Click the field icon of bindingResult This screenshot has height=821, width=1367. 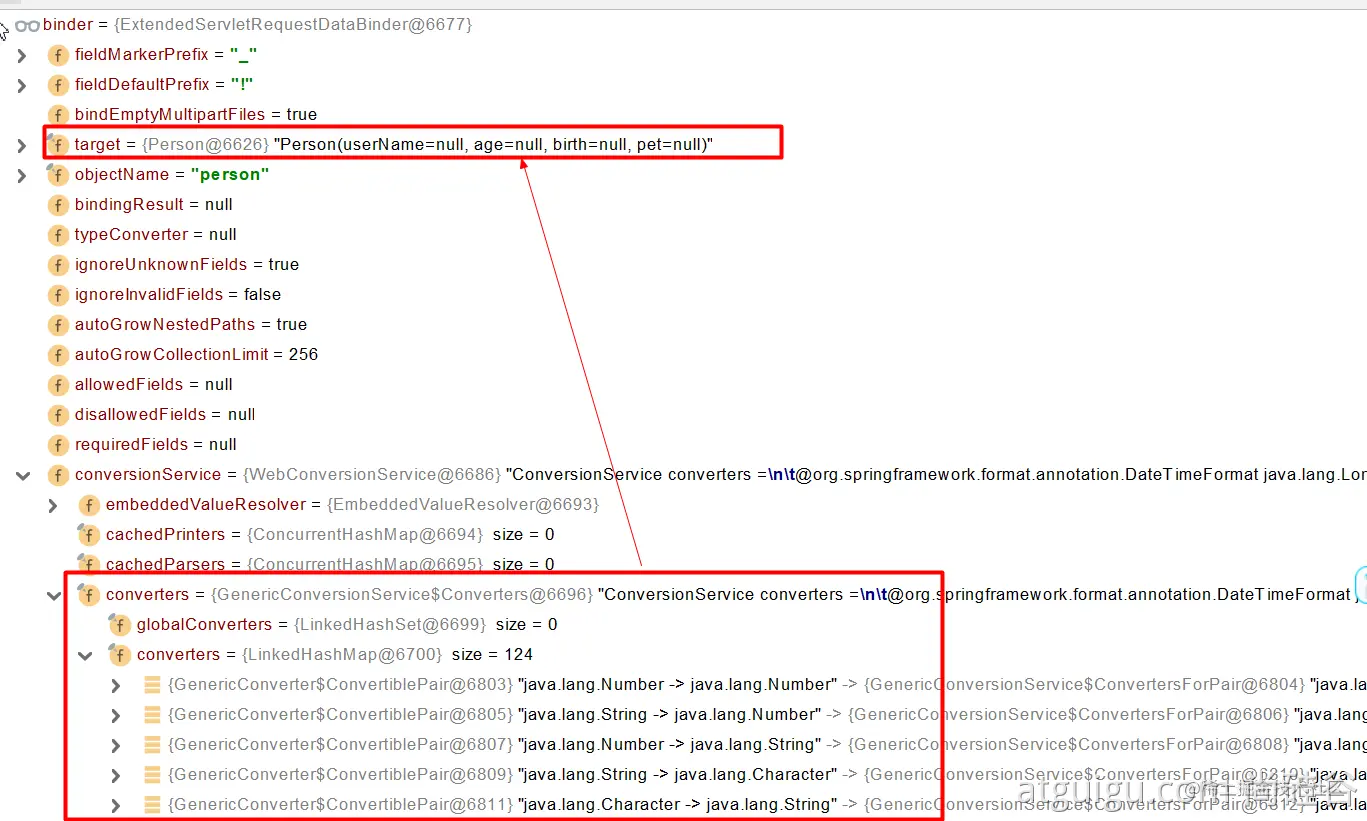(58, 205)
